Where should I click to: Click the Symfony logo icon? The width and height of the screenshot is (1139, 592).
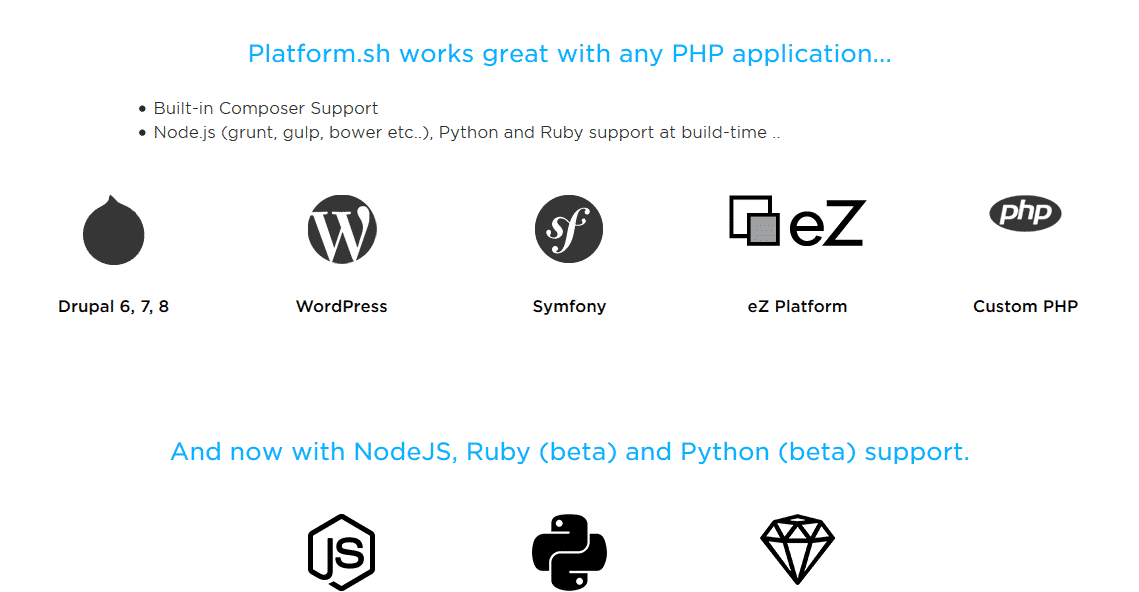click(569, 229)
